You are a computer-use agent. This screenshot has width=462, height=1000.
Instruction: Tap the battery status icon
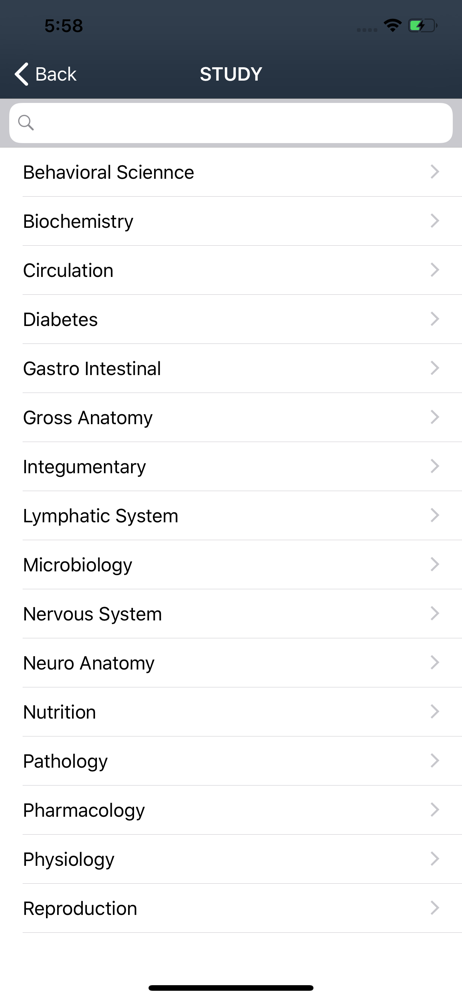(x=422, y=26)
